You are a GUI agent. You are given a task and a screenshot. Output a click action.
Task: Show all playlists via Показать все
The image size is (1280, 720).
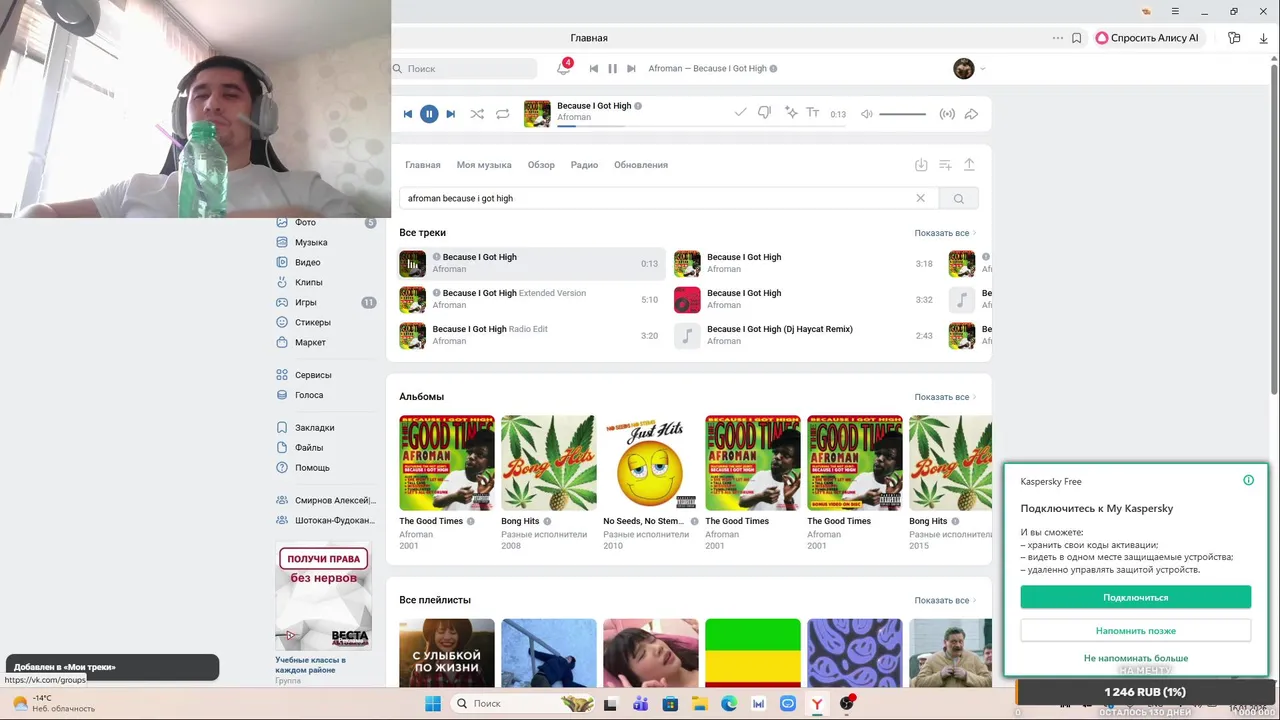945,600
